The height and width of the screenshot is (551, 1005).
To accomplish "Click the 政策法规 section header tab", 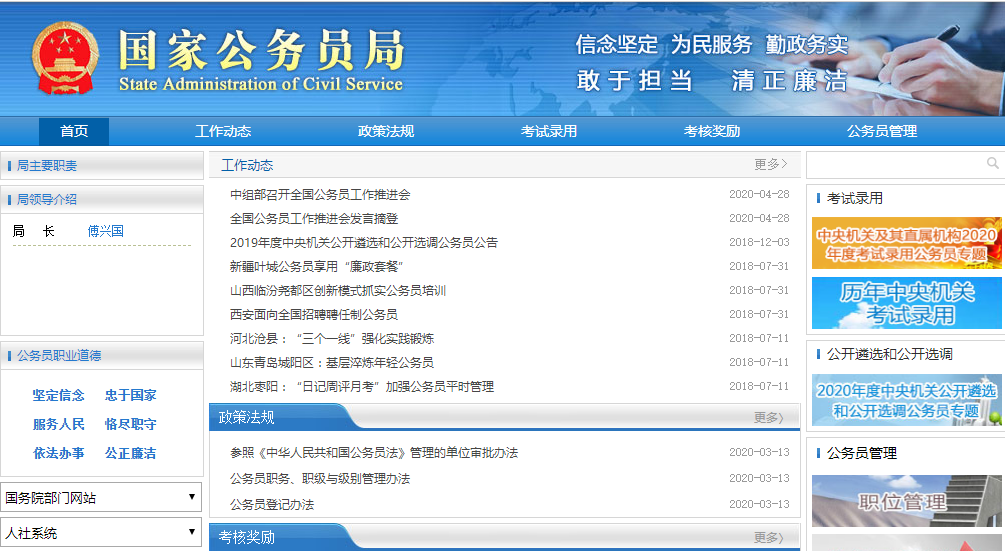I will [x=246, y=418].
